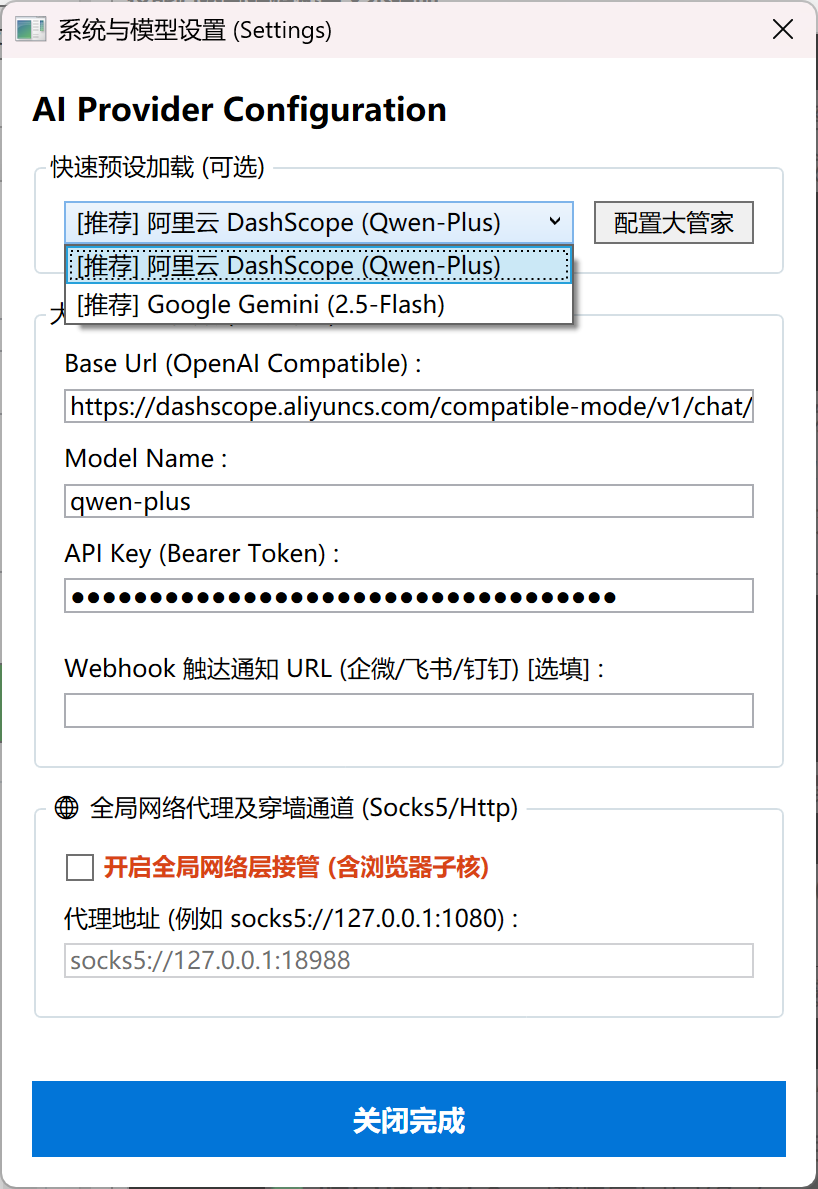Click the 代理地址 socks5 input box
The height and width of the screenshot is (1189, 818).
click(x=408, y=961)
